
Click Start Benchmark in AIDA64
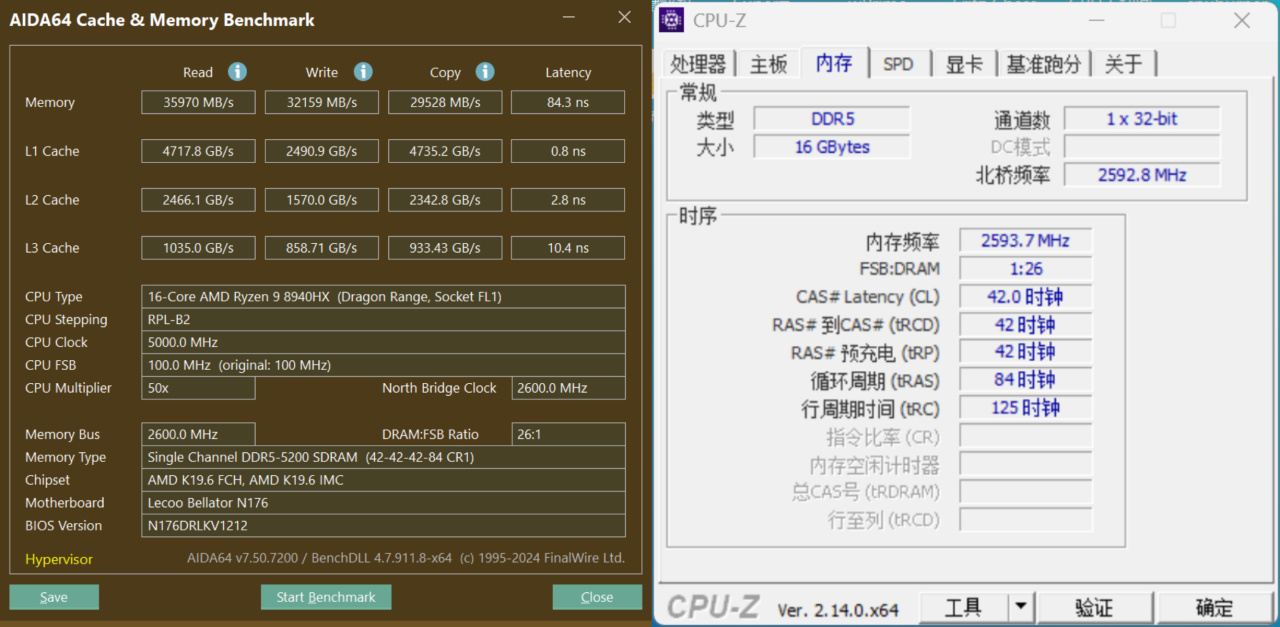click(326, 597)
